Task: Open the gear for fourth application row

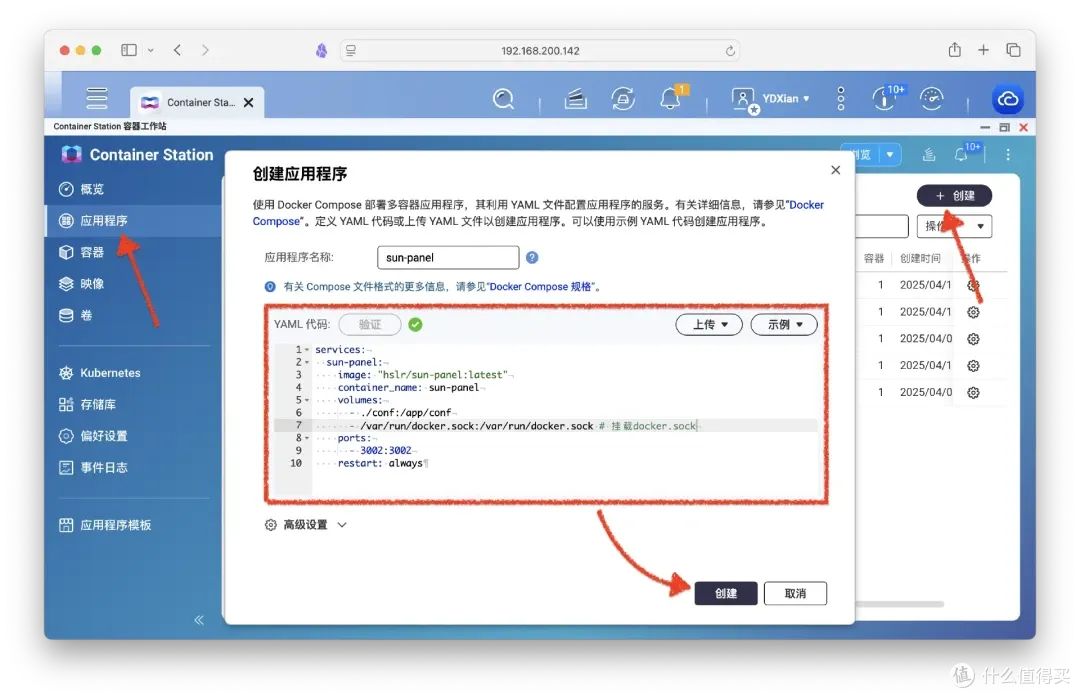Action: coord(973,366)
